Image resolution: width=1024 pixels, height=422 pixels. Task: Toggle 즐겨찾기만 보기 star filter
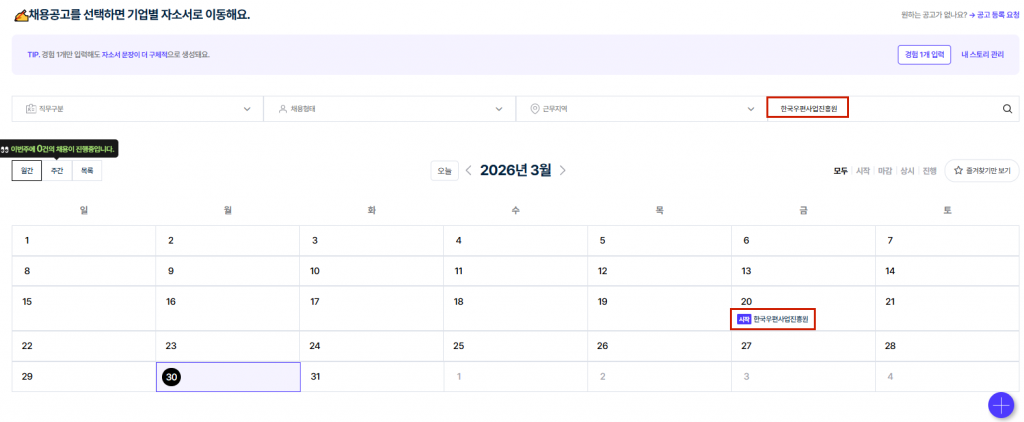[x=981, y=171]
